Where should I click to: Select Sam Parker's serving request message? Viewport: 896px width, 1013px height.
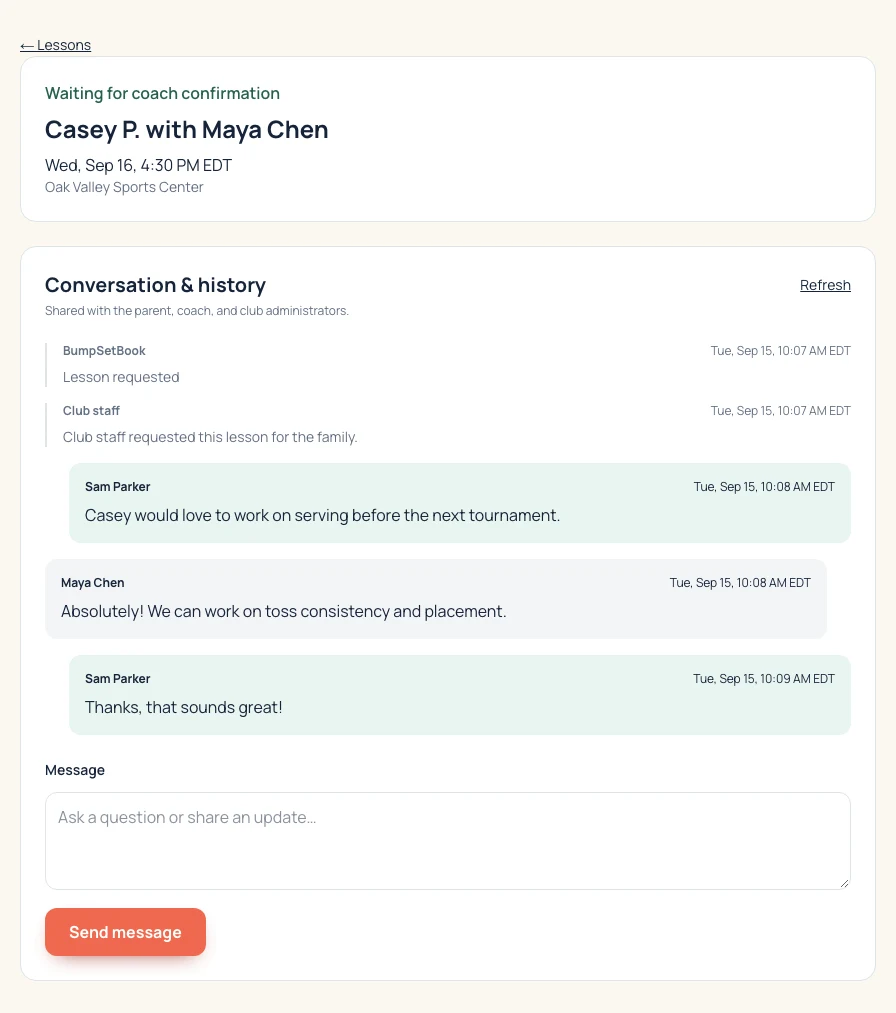coord(460,503)
